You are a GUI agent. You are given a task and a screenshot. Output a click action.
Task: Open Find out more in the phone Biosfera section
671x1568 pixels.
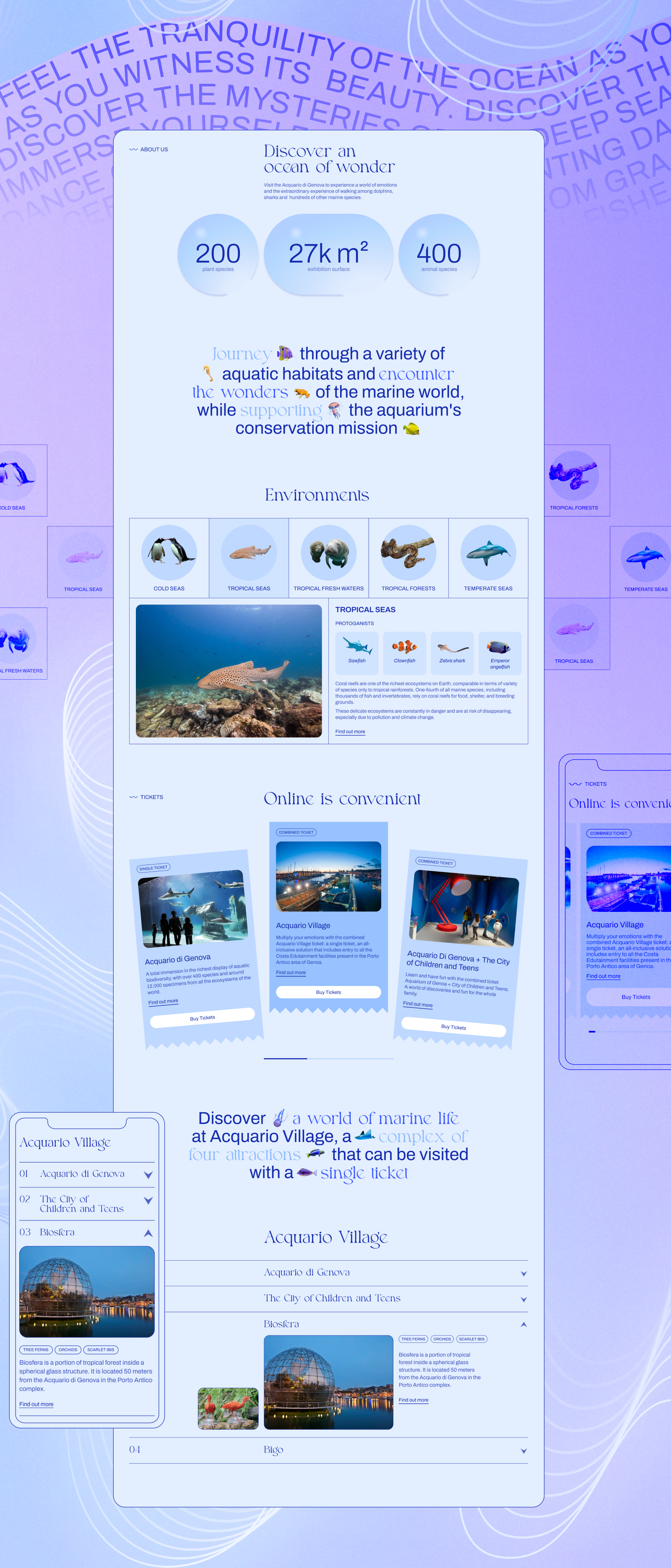point(36,1404)
